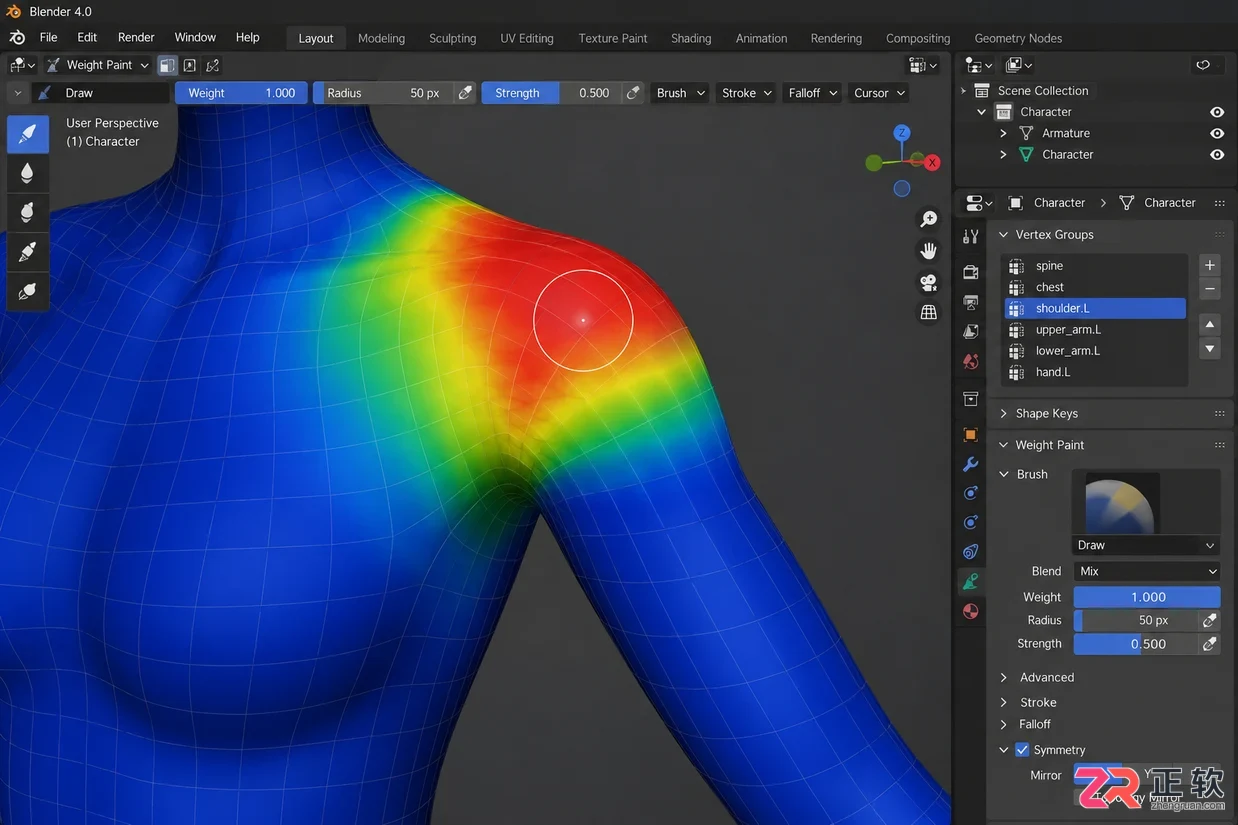Toggle radius pressure sensitivity in header
1238x825 pixels.
pyautogui.click(x=465, y=93)
